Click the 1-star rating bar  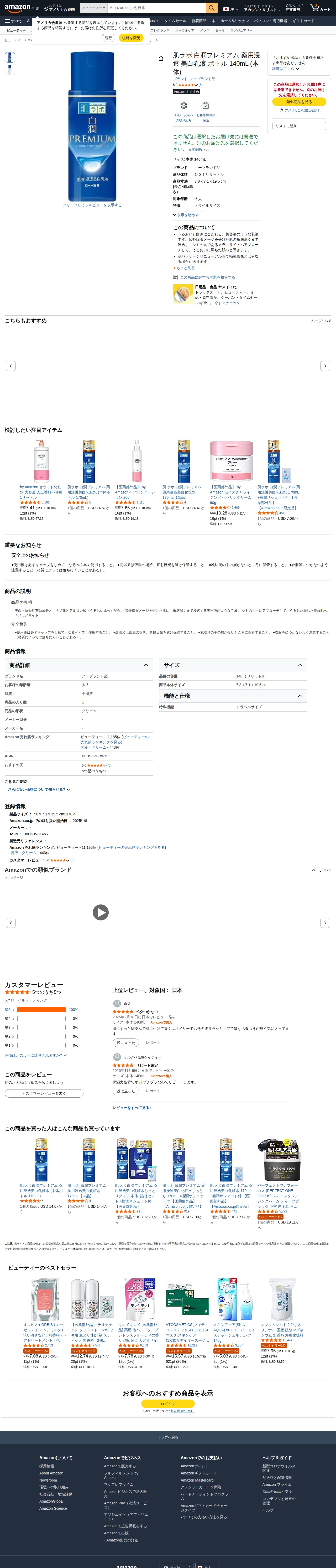coord(41,1045)
